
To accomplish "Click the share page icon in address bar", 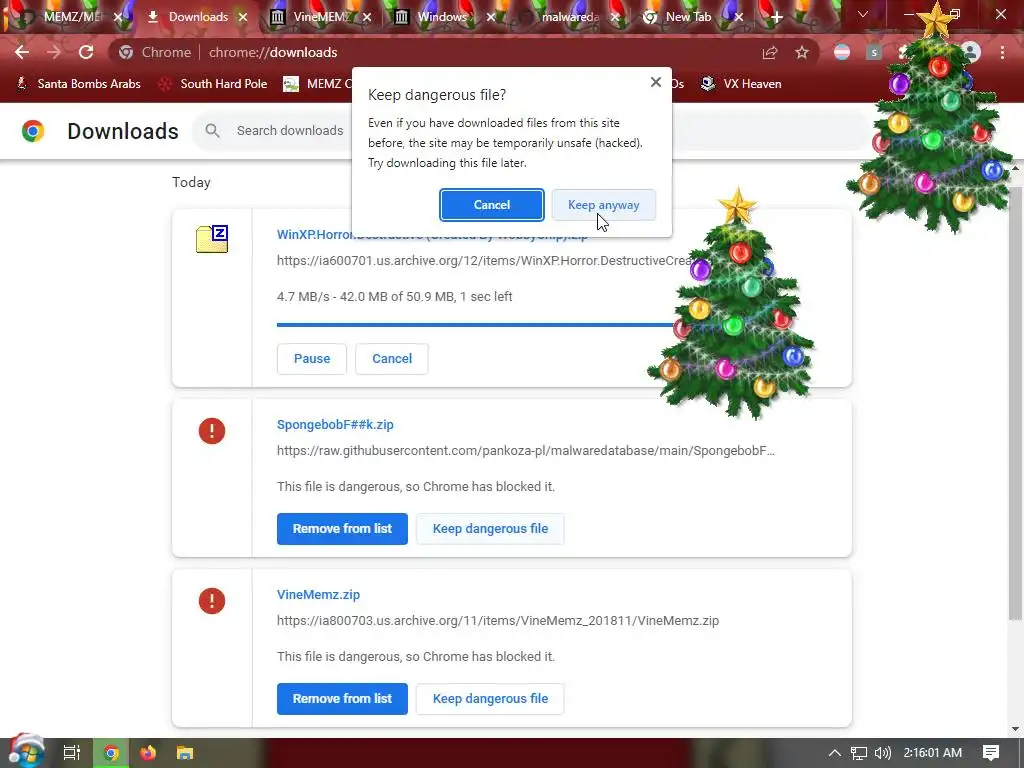I will pyautogui.click(x=770, y=52).
